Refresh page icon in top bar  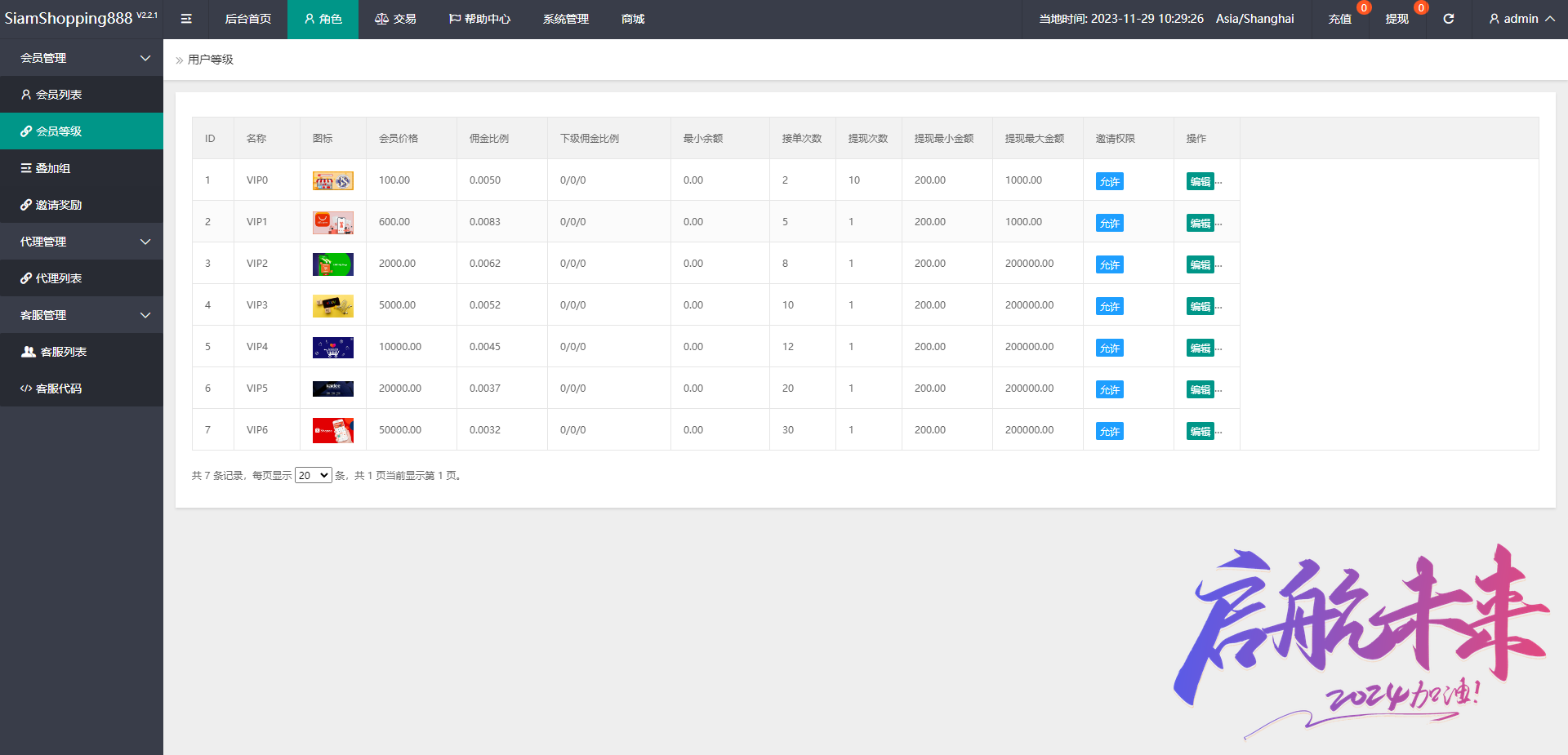[1448, 19]
